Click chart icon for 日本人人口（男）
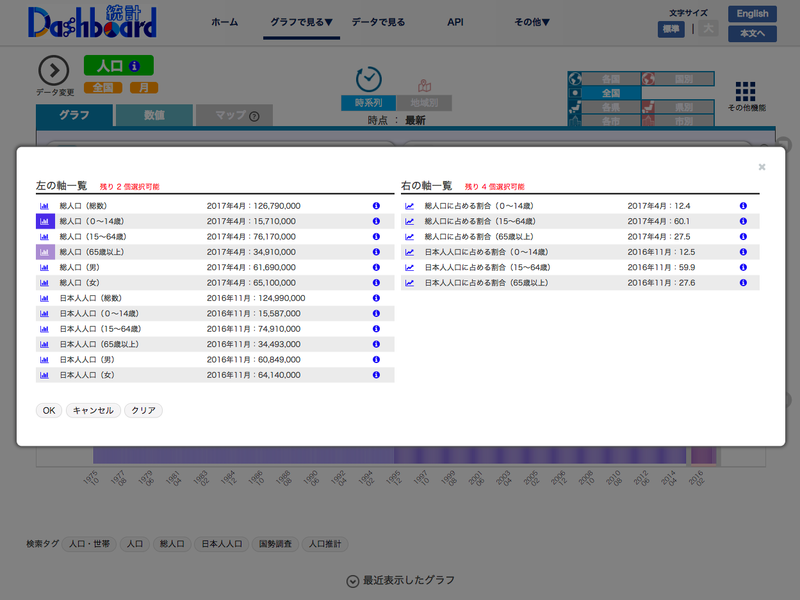 tap(44, 360)
